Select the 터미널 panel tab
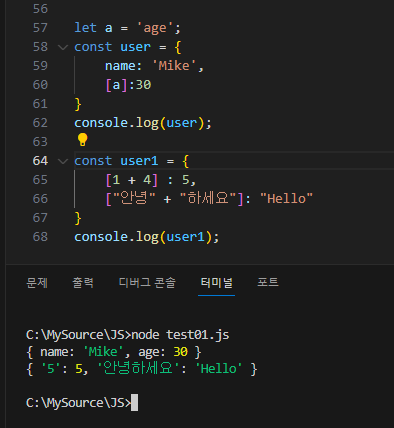This screenshot has height=428, width=394. pyautogui.click(x=216, y=283)
